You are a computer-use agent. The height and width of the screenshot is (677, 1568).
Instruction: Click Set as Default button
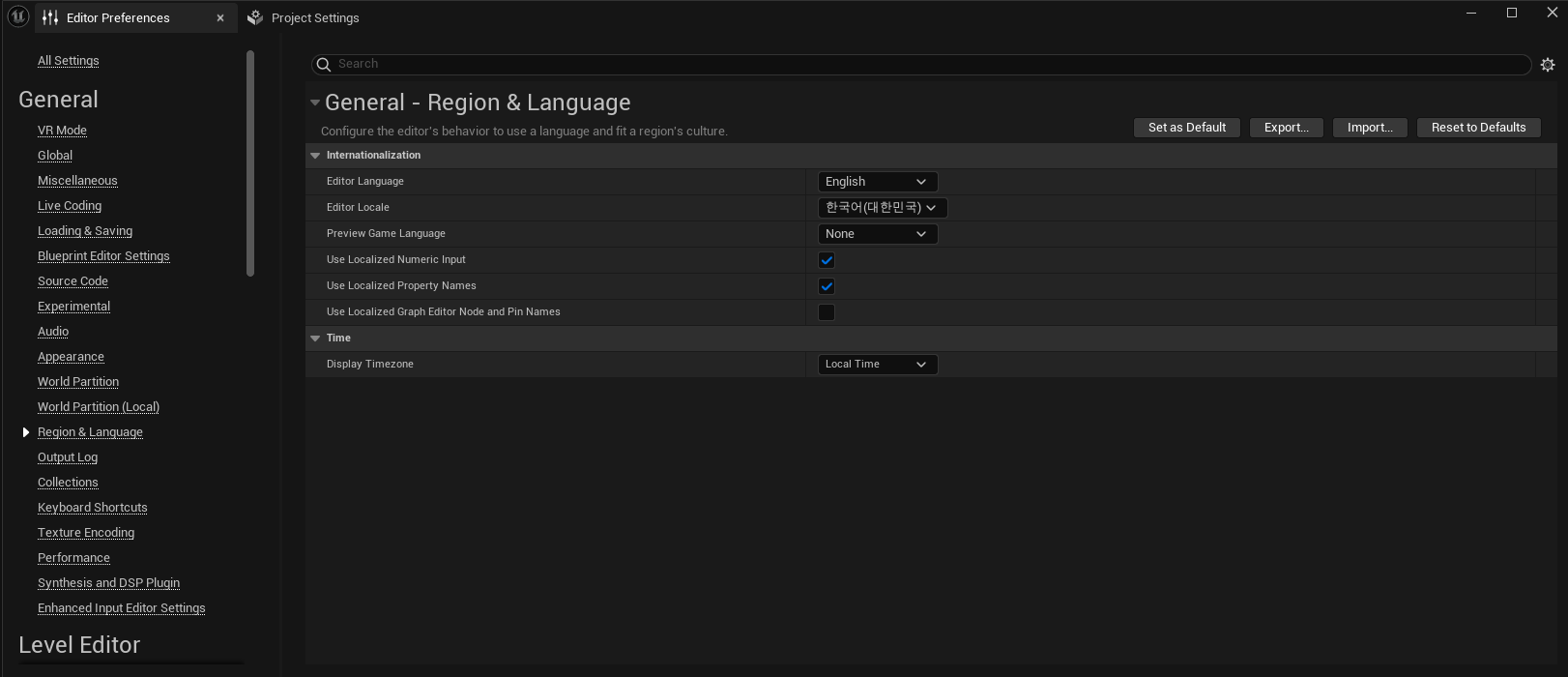click(1187, 128)
